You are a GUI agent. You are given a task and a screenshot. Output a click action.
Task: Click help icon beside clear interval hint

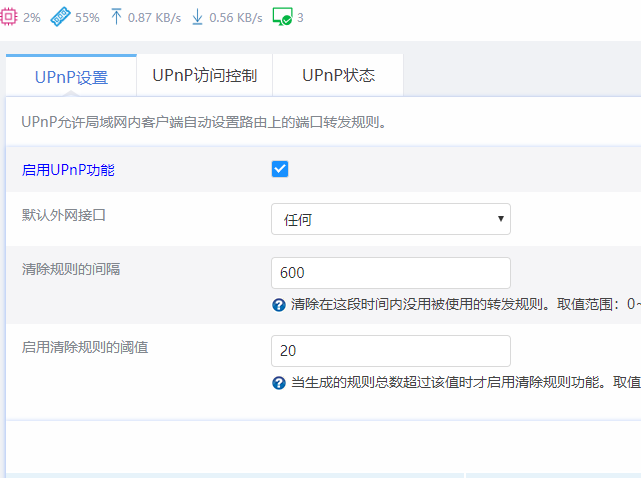coord(279,304)
